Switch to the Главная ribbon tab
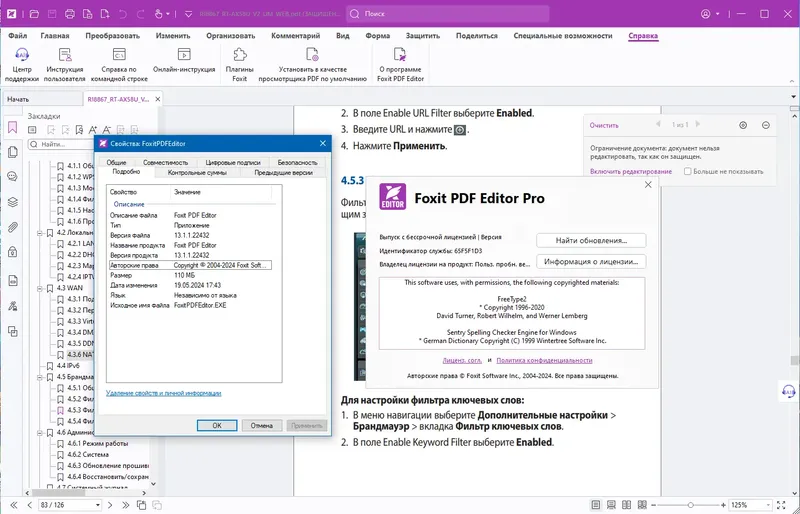Image resolution: width=800 pixels, height=514 pixels. tap(55, 36)
